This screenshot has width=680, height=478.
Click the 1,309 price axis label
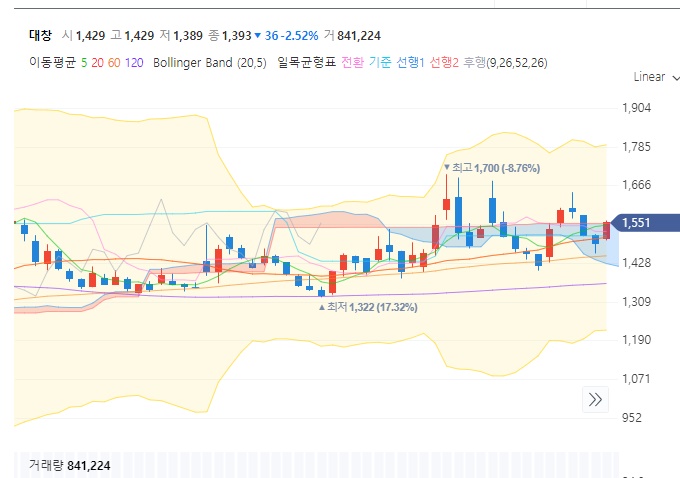[636, 301]
